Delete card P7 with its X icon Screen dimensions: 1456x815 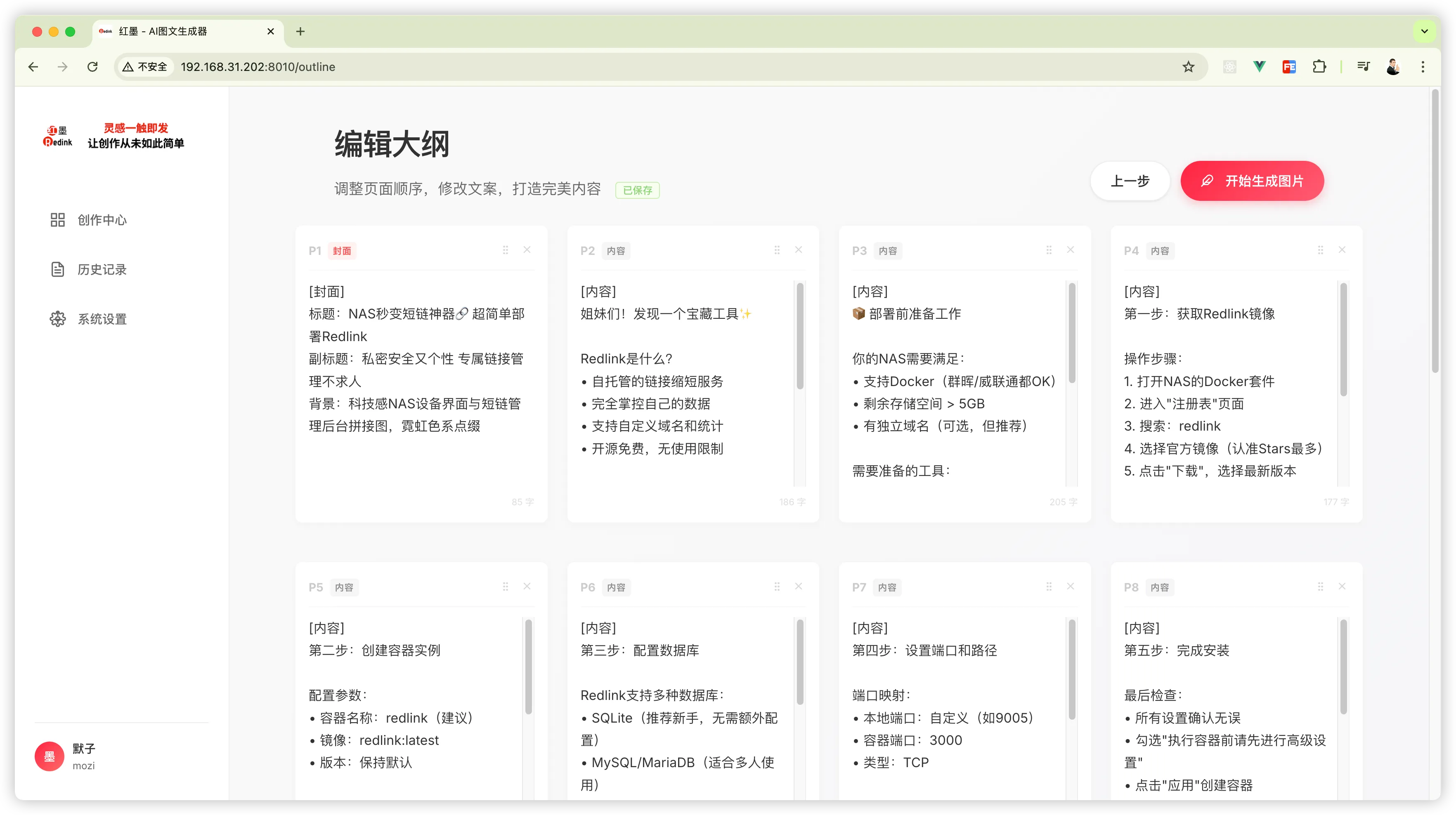tap(1071, 586)
